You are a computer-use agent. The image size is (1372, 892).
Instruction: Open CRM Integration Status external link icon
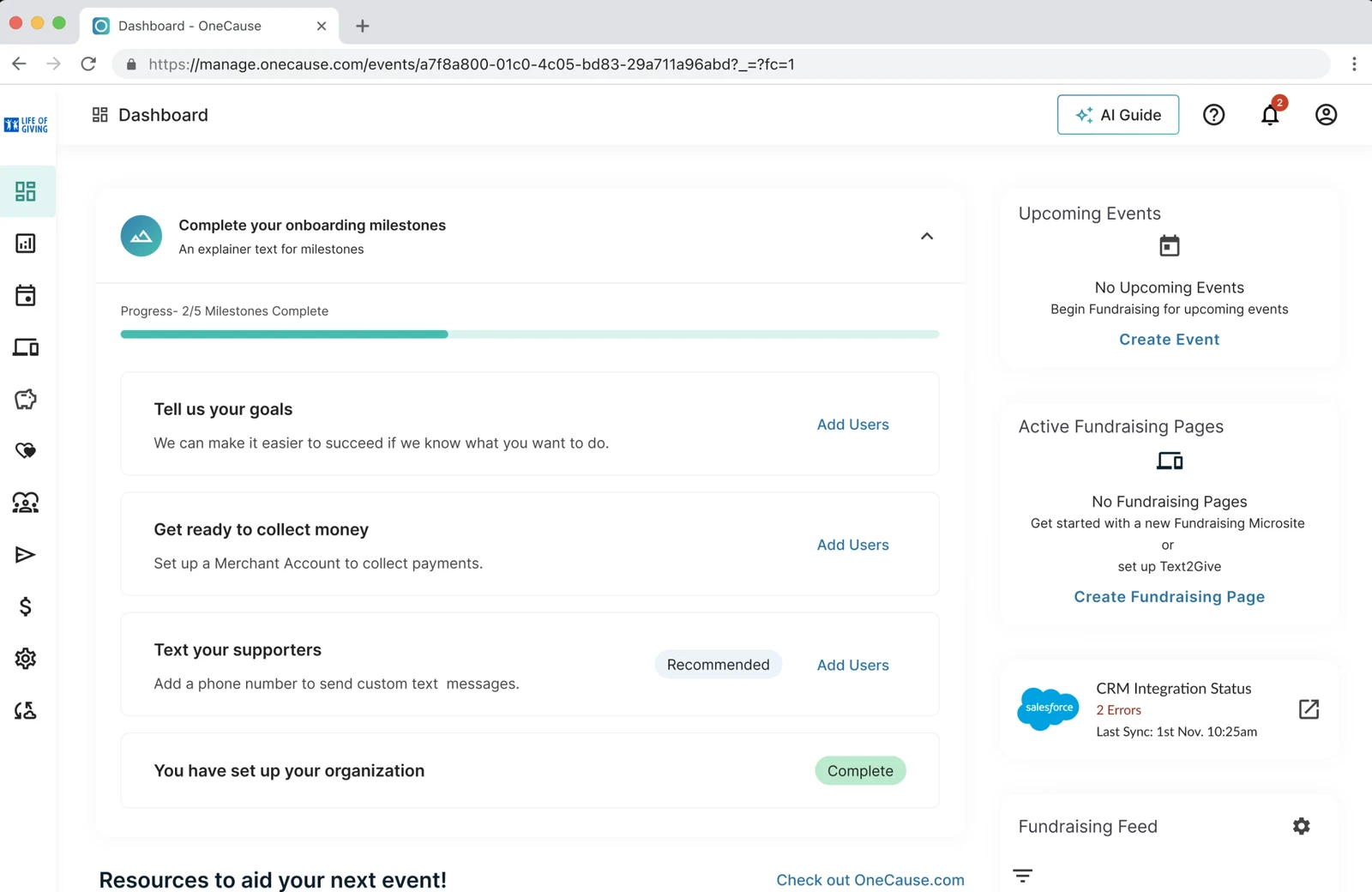1309,709
